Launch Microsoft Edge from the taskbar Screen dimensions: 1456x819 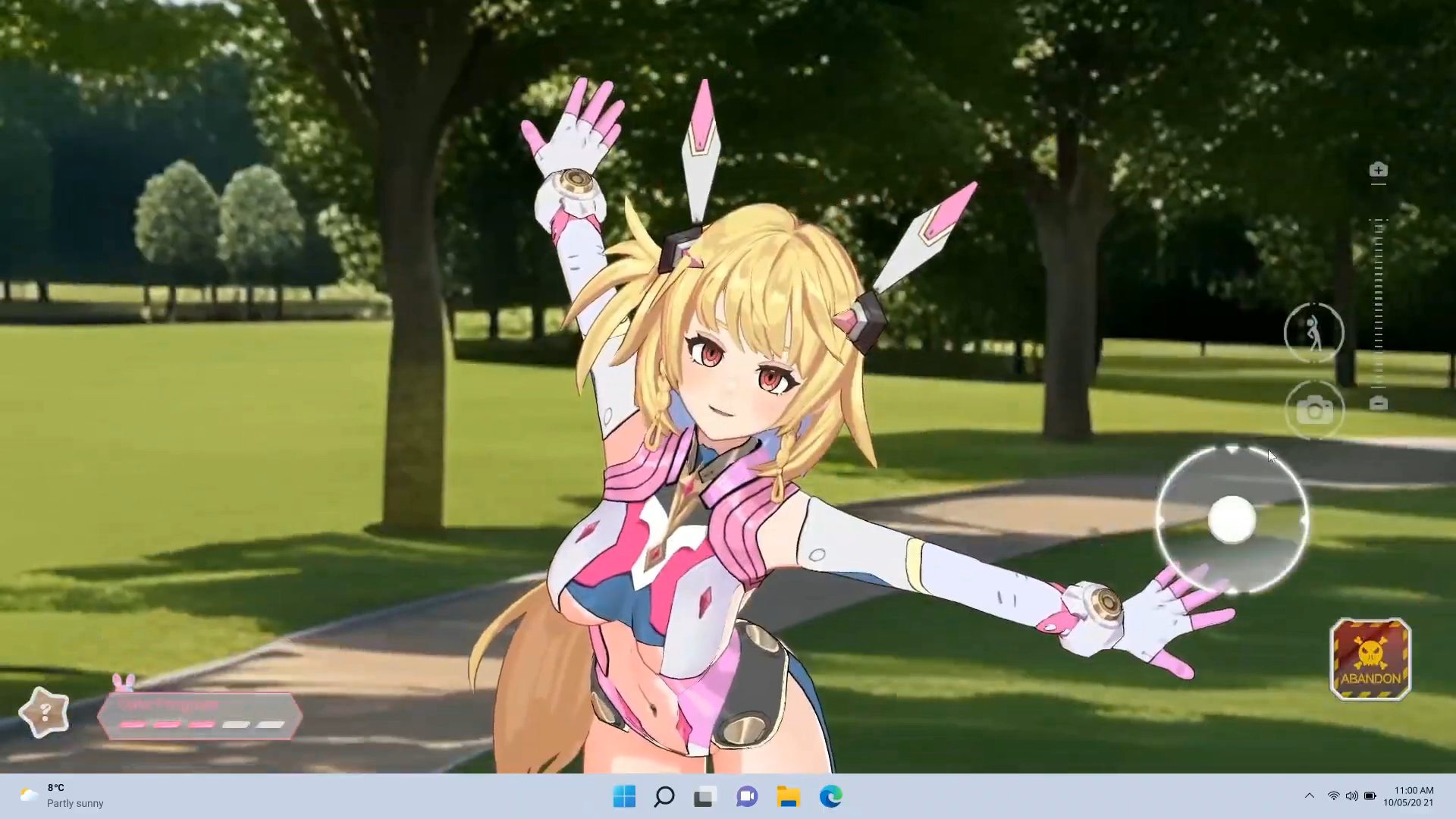(830, 796)
